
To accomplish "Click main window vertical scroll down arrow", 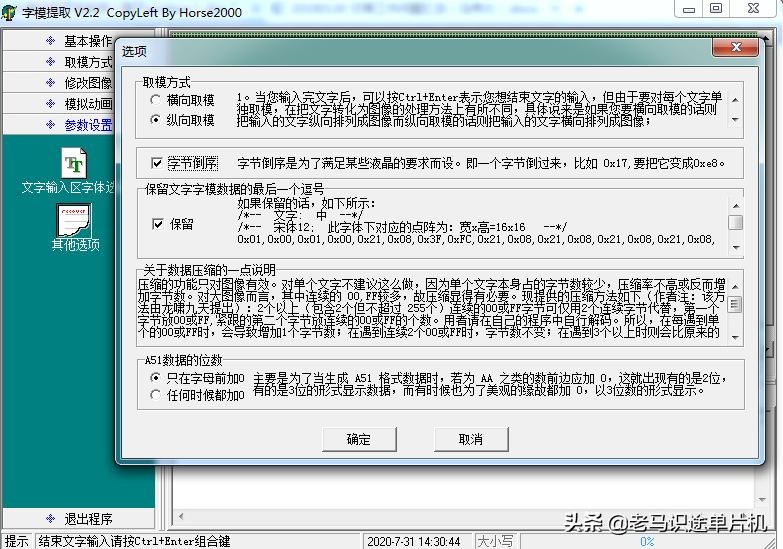I will pos(762,499).
